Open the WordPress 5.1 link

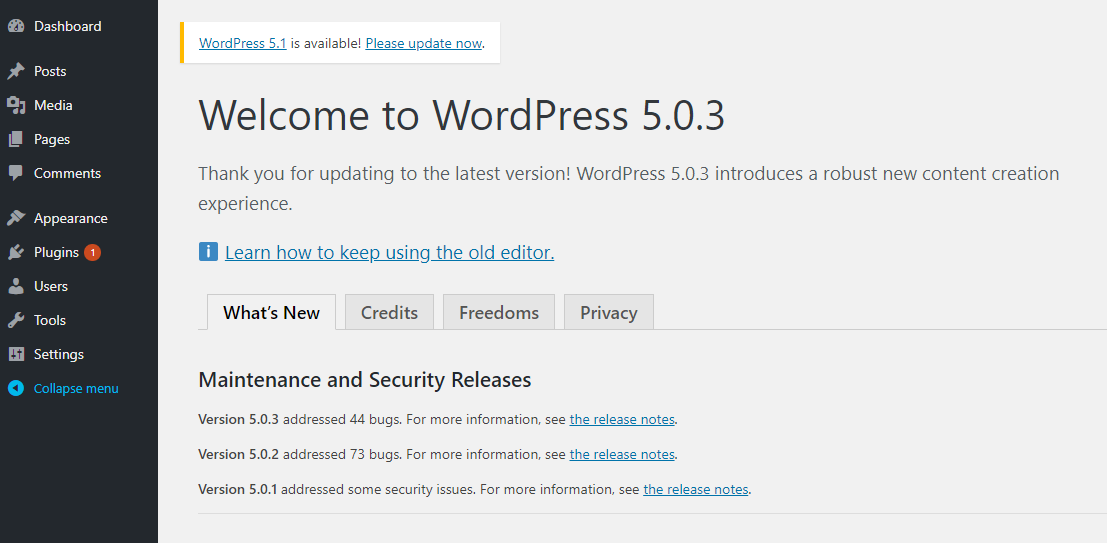[x=243, y=43]
